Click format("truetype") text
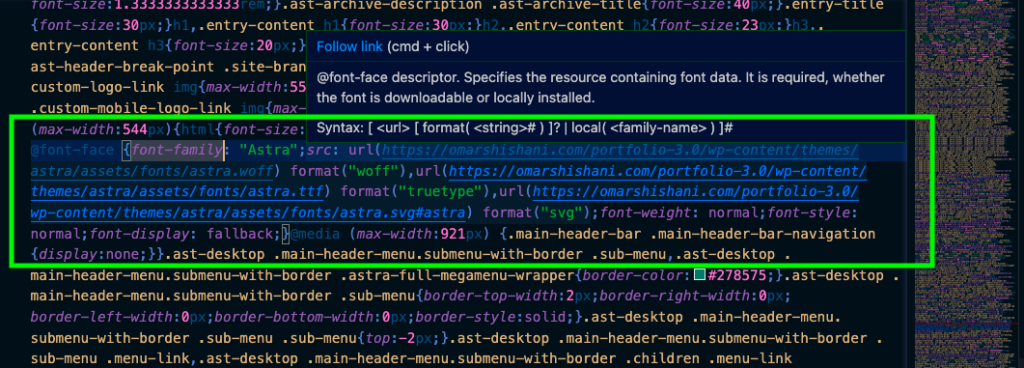Screen dimensions: 1024x368 click(x=415, y=192)
